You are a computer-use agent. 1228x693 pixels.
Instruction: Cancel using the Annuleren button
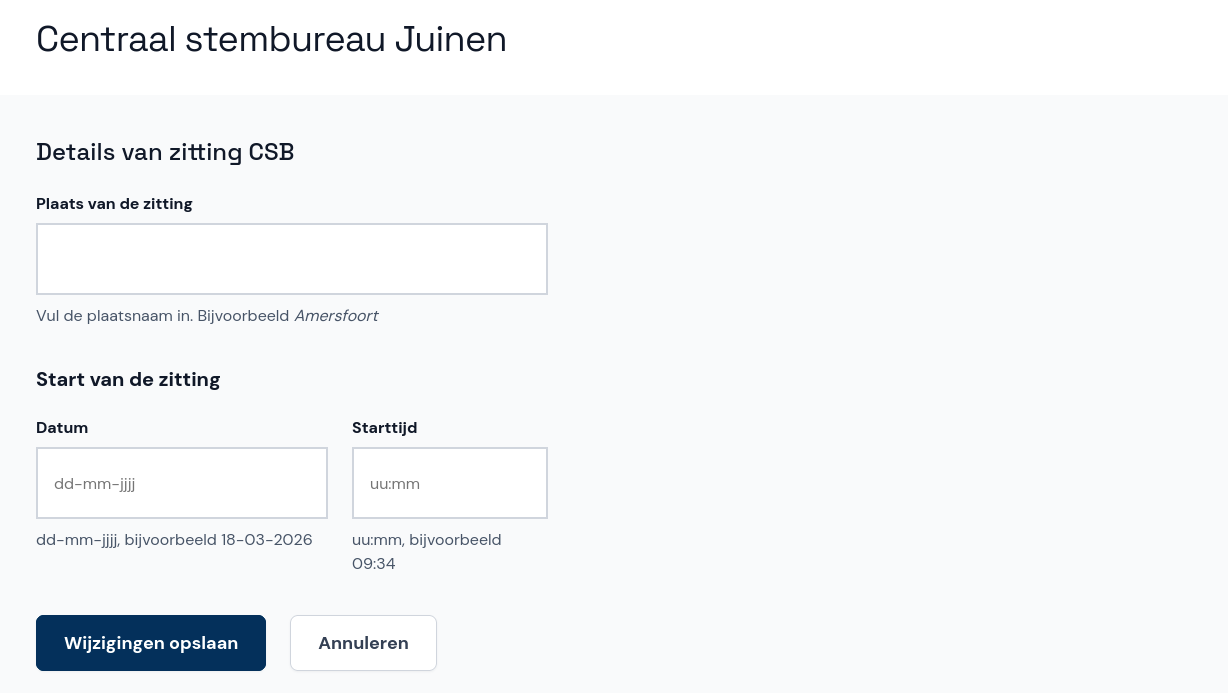(363, 643)
